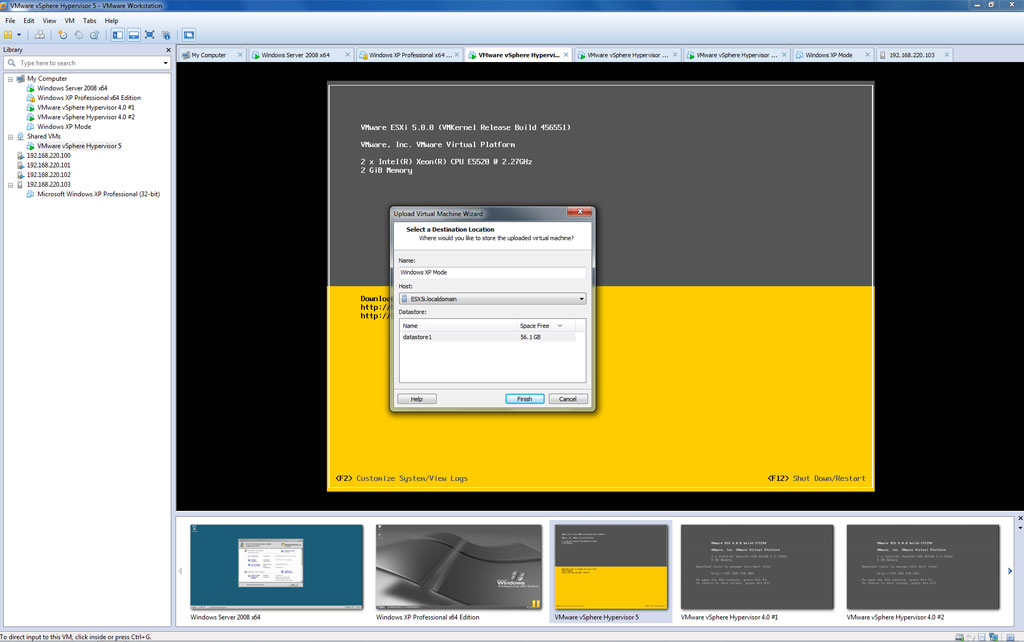Toggle Unity mode from the toolbar

(167, 33)
